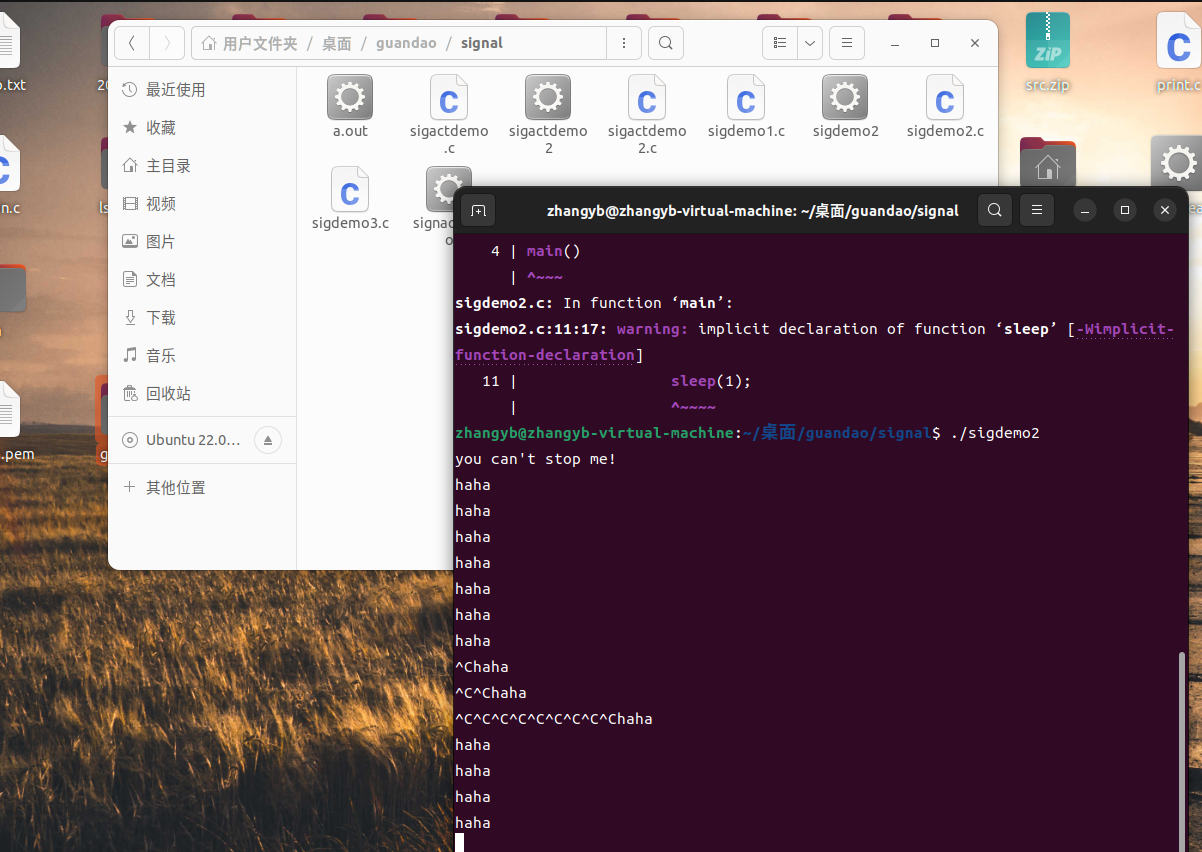Open the terminal hamburger menu
Screen dimensions: 1202x852
point(1037,210)
